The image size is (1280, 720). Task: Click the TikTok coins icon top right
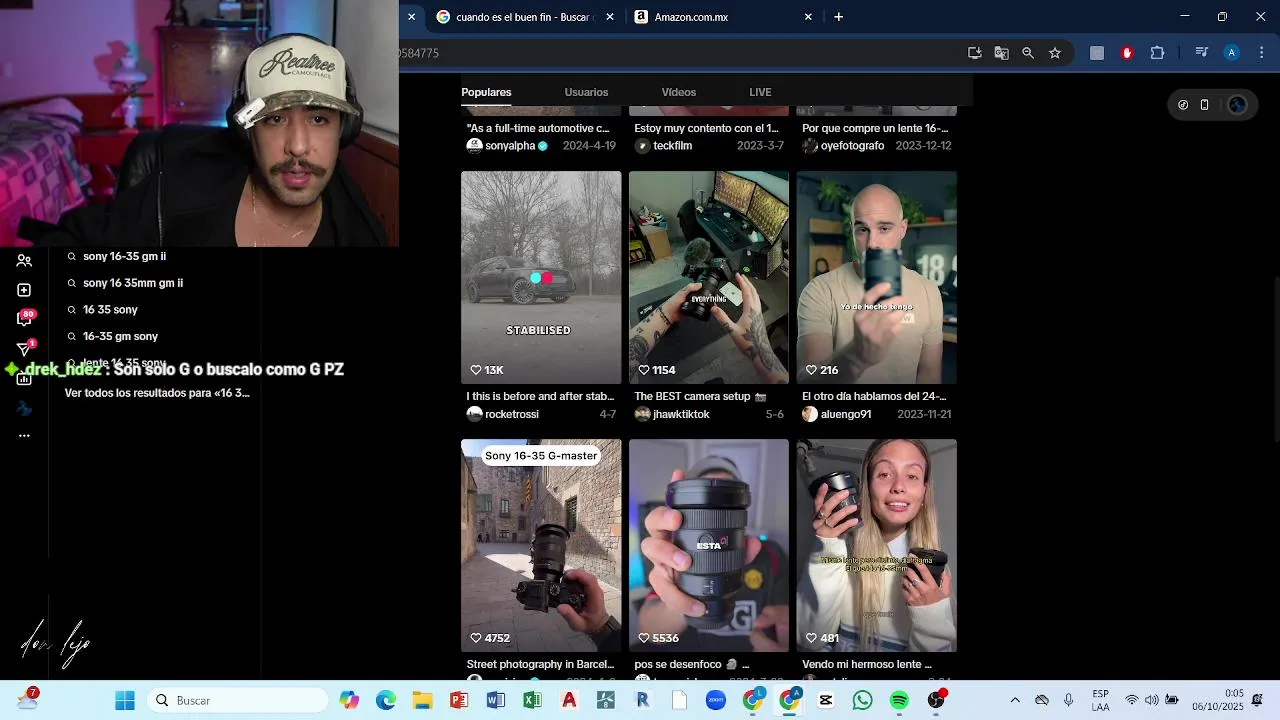point(1183,105)
